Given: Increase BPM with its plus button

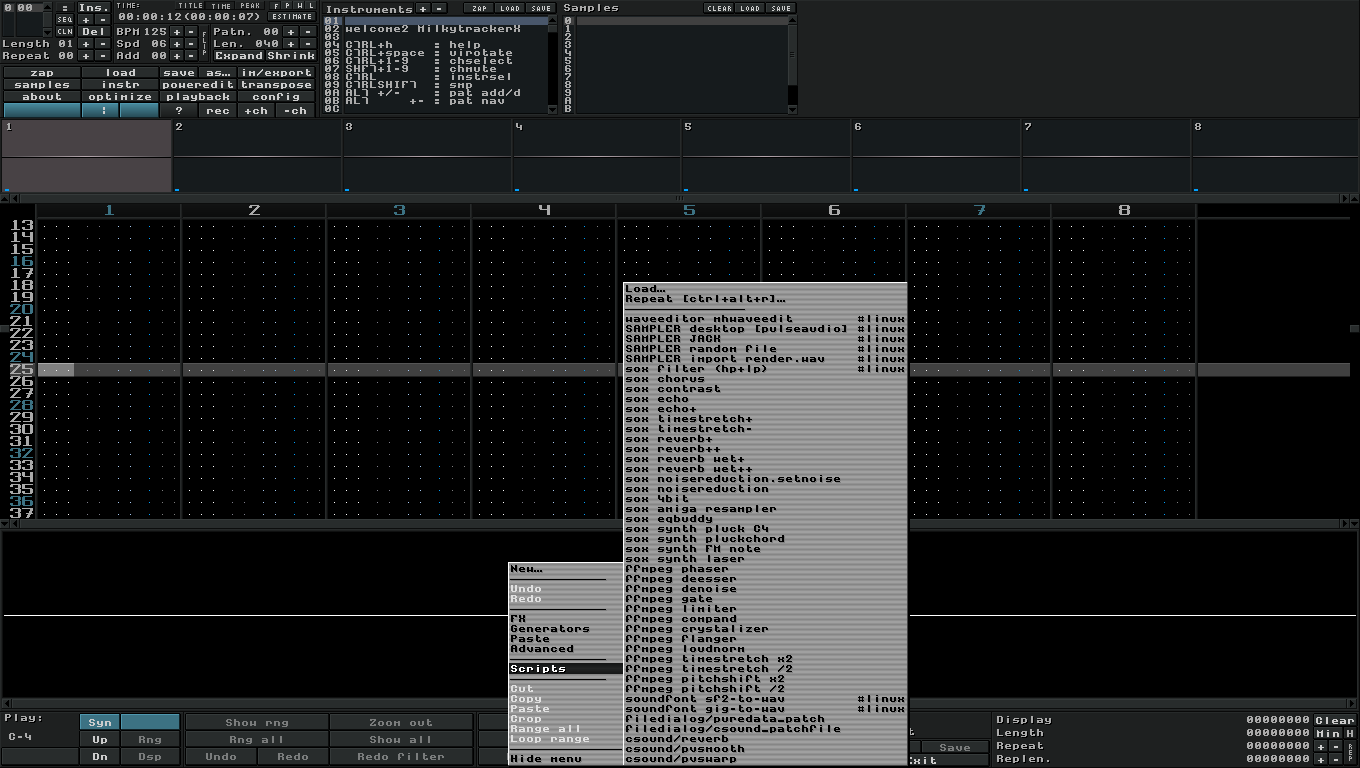Looking at the screenshot, I should 176,32.
